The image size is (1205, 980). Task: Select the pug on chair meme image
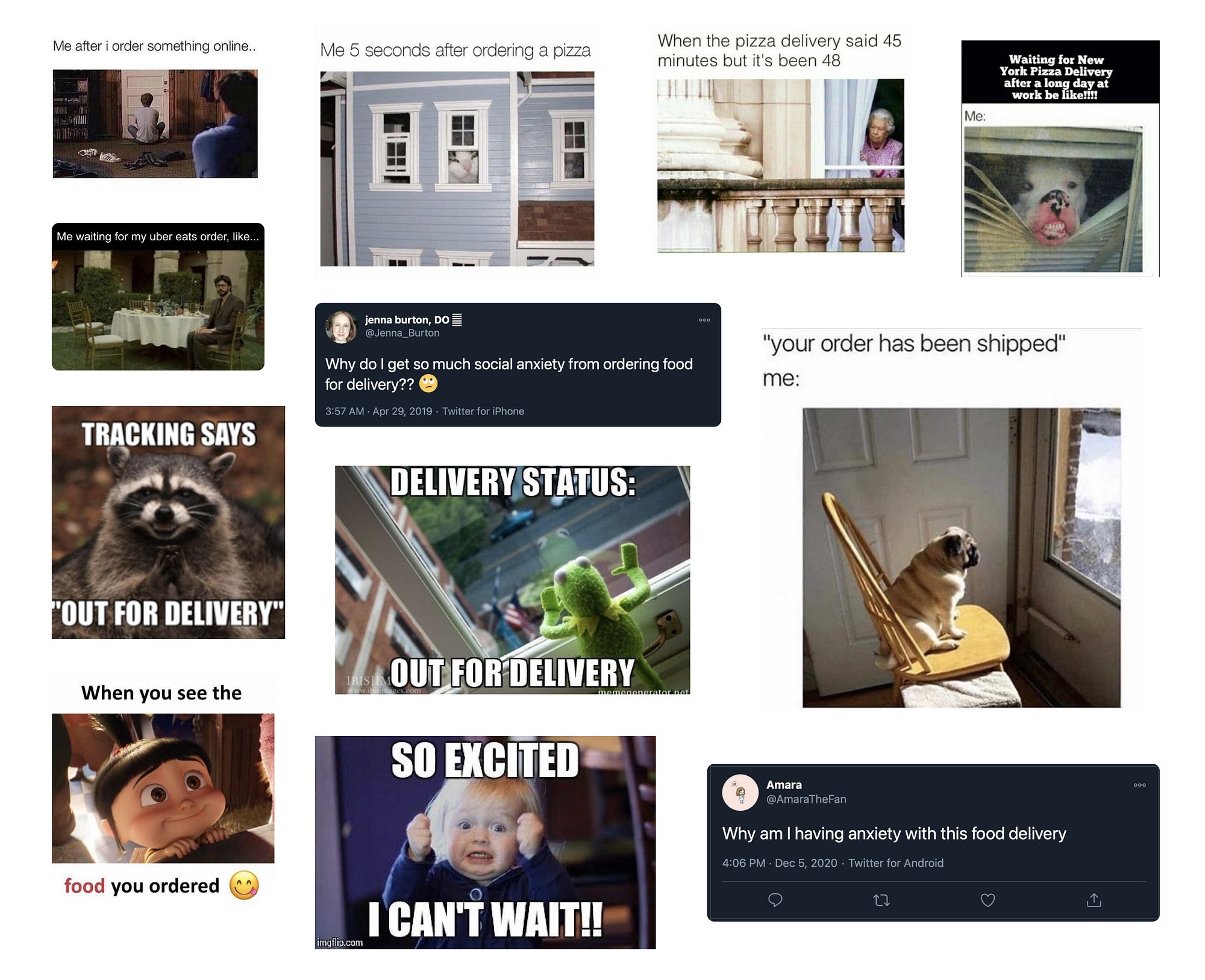962,558
